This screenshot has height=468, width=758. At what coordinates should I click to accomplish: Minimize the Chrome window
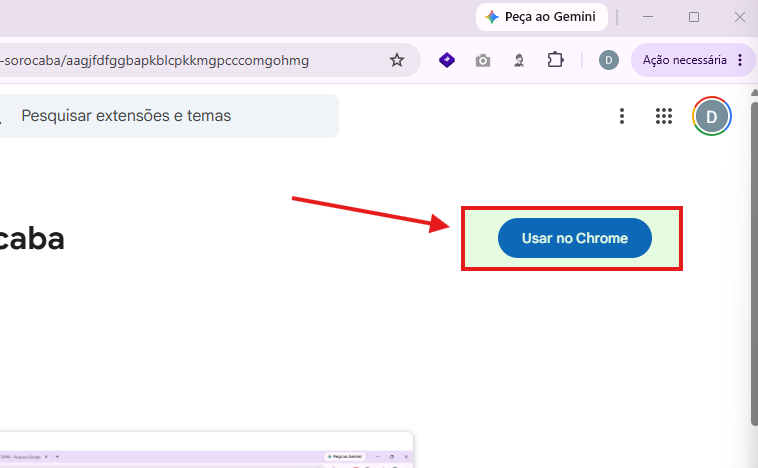[x=648, y=17]
